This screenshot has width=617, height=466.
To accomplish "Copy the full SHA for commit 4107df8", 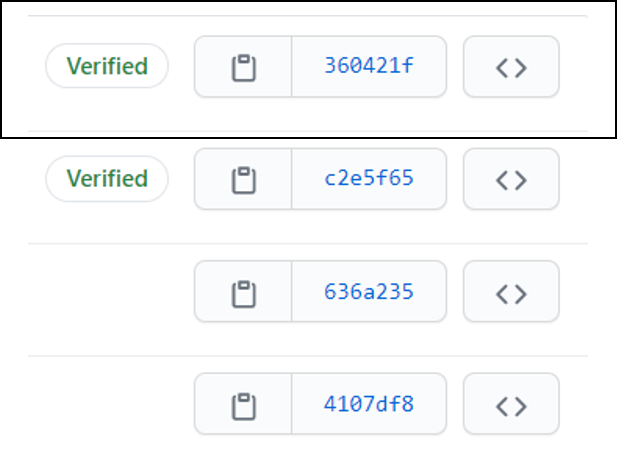I will [243, 404].
